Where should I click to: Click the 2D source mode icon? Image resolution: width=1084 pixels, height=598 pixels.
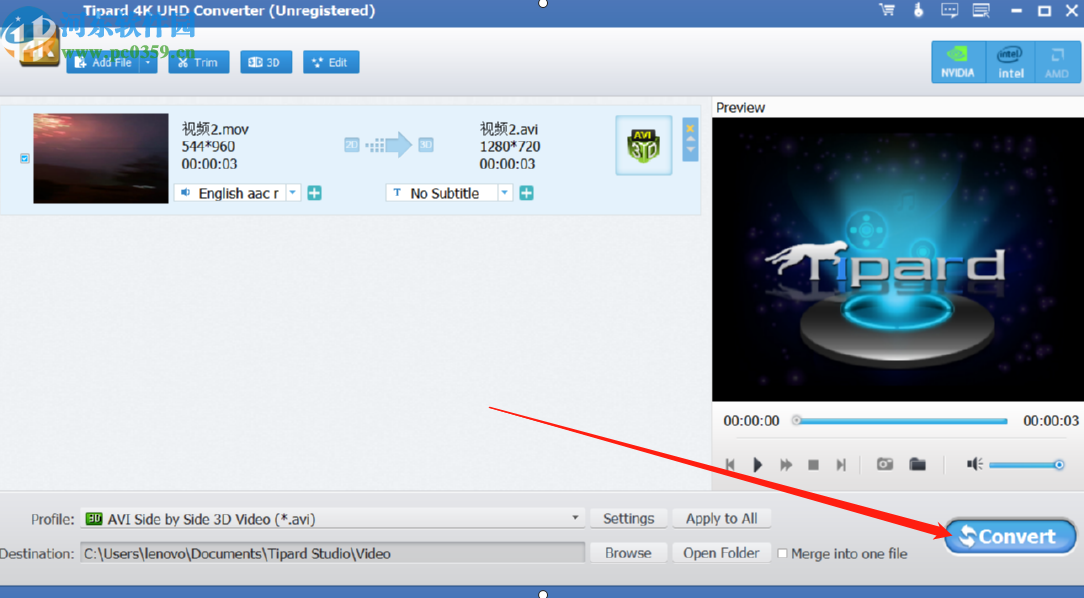(352, 145)
